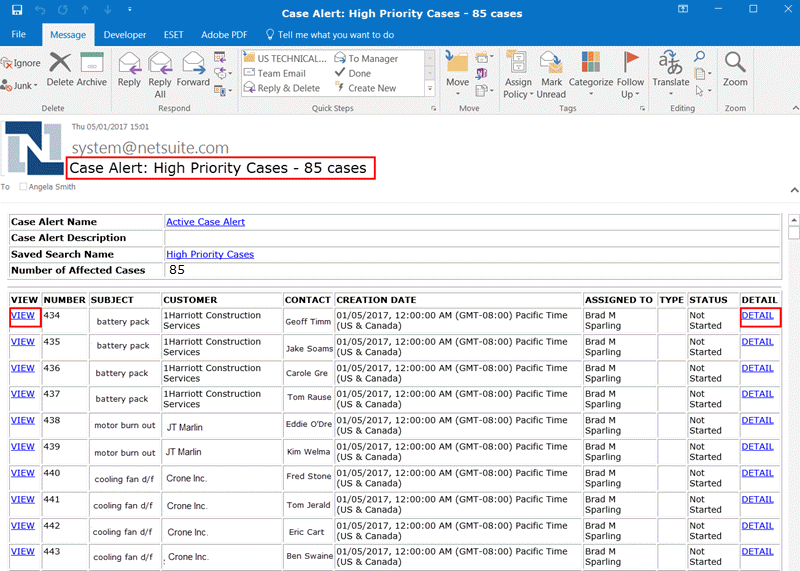Run the Done quick step
800x571 pixels.
(353, 73)
